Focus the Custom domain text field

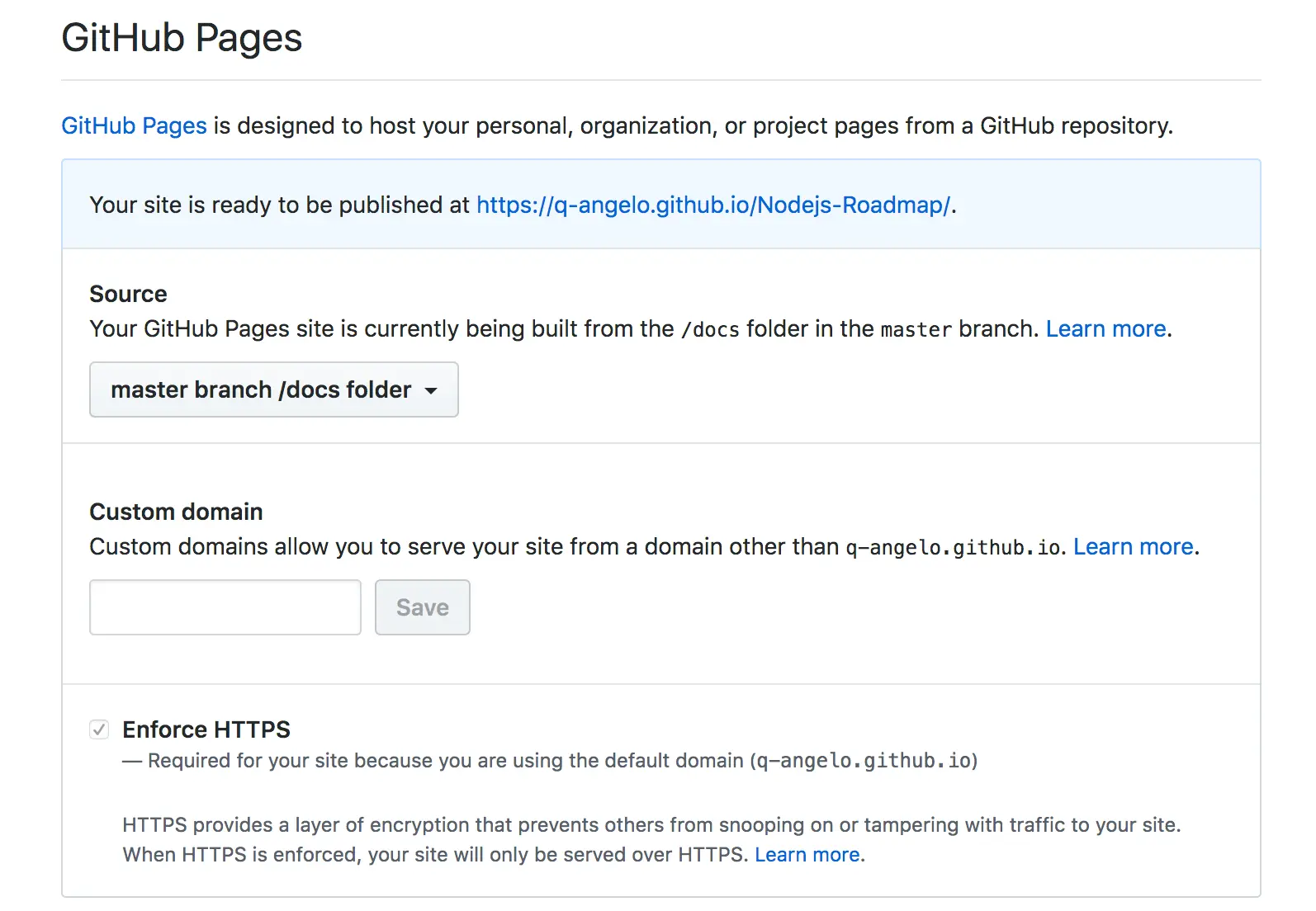[x=225, y=607]
